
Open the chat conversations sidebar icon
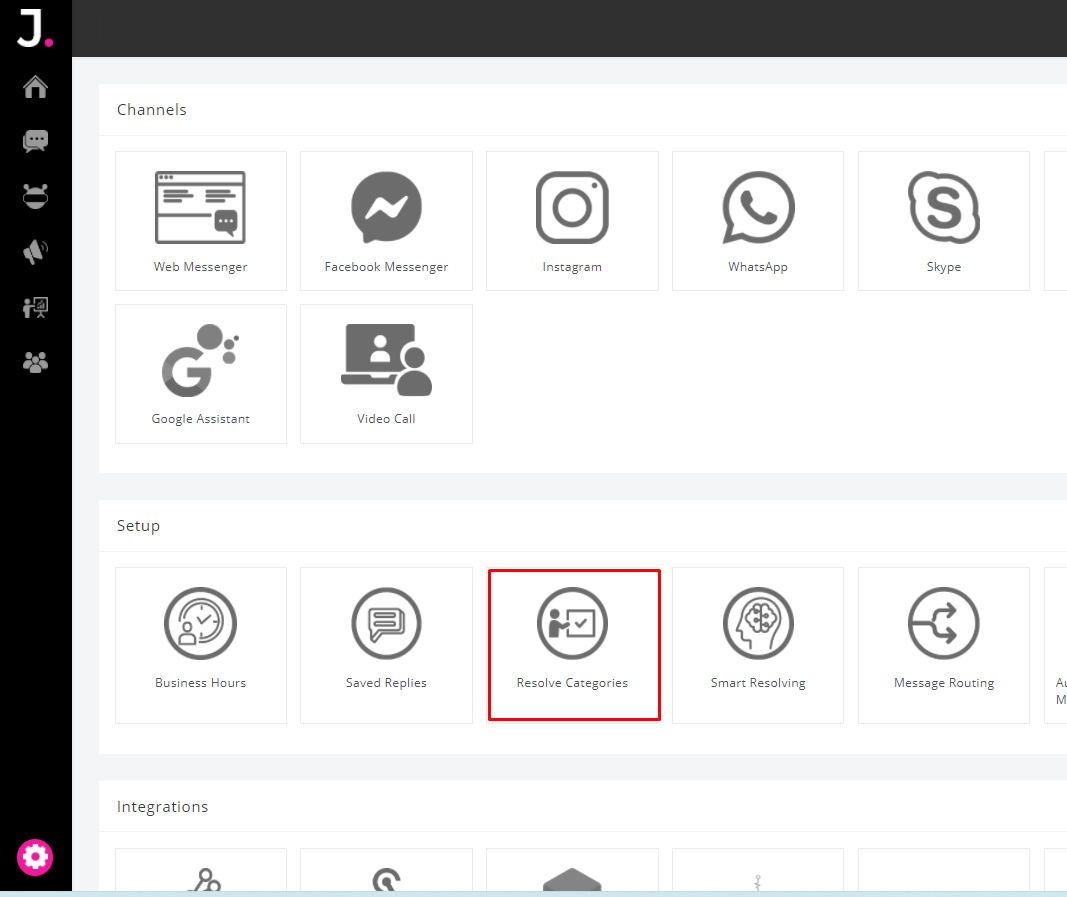pos(35,142)
